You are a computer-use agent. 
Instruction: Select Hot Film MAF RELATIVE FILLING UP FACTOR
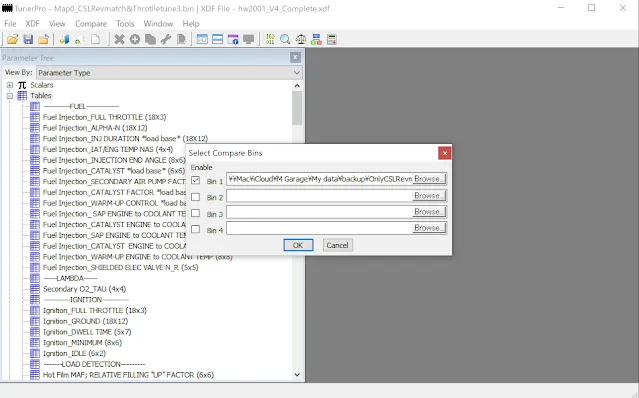click(x=128, y=375)
